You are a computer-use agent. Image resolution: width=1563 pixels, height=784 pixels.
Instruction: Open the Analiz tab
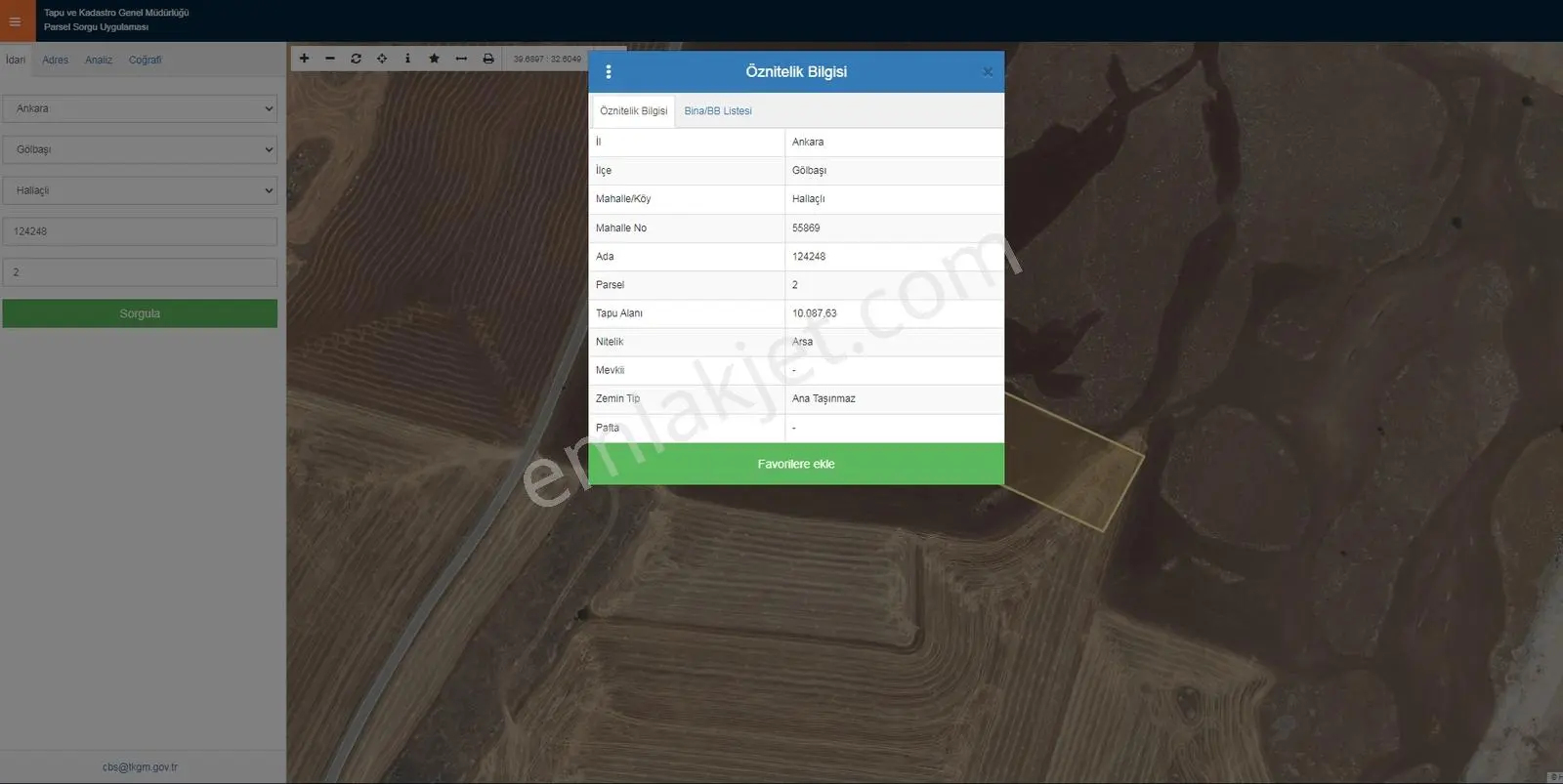click(x=99, y=60)
